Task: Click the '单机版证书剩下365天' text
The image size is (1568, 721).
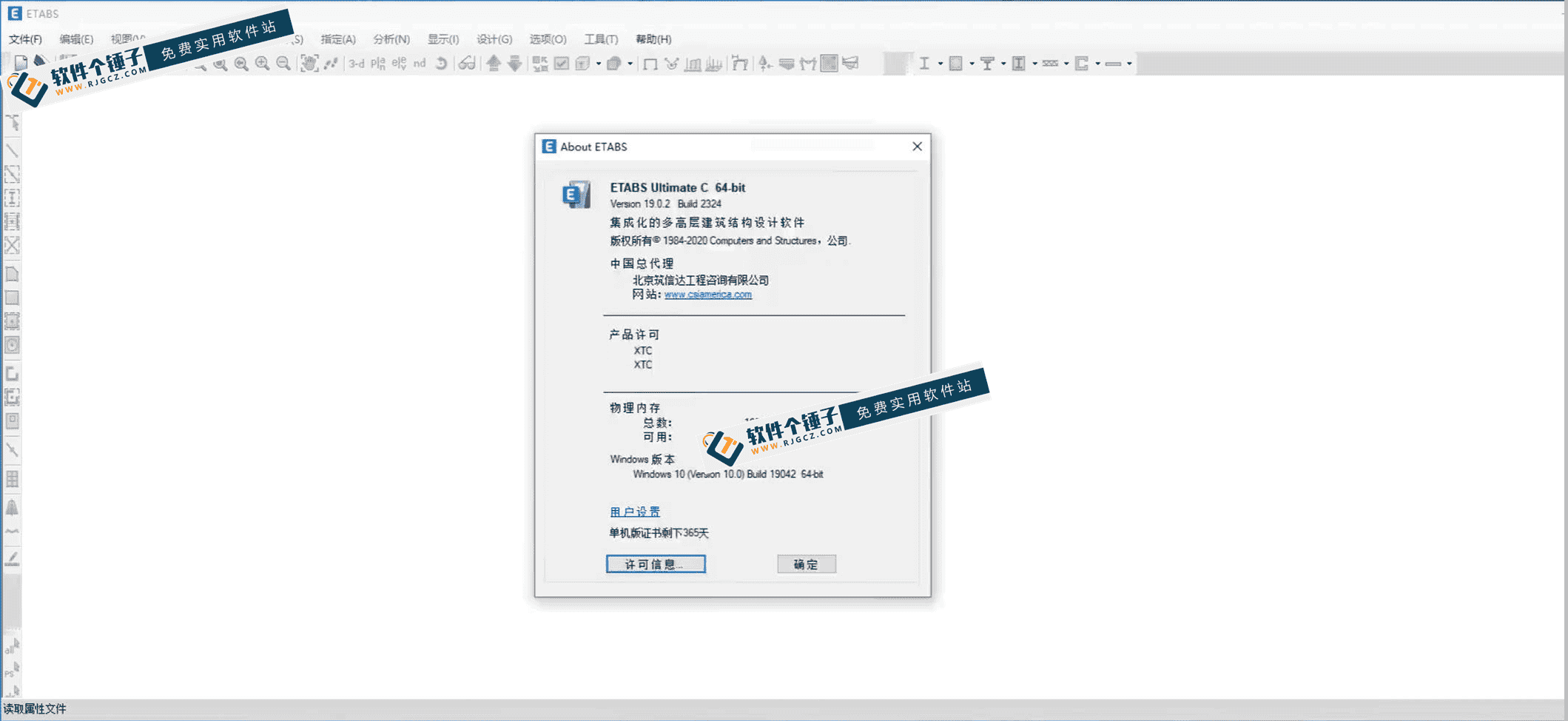Action: pyautogui.click(x=659, y=533)
